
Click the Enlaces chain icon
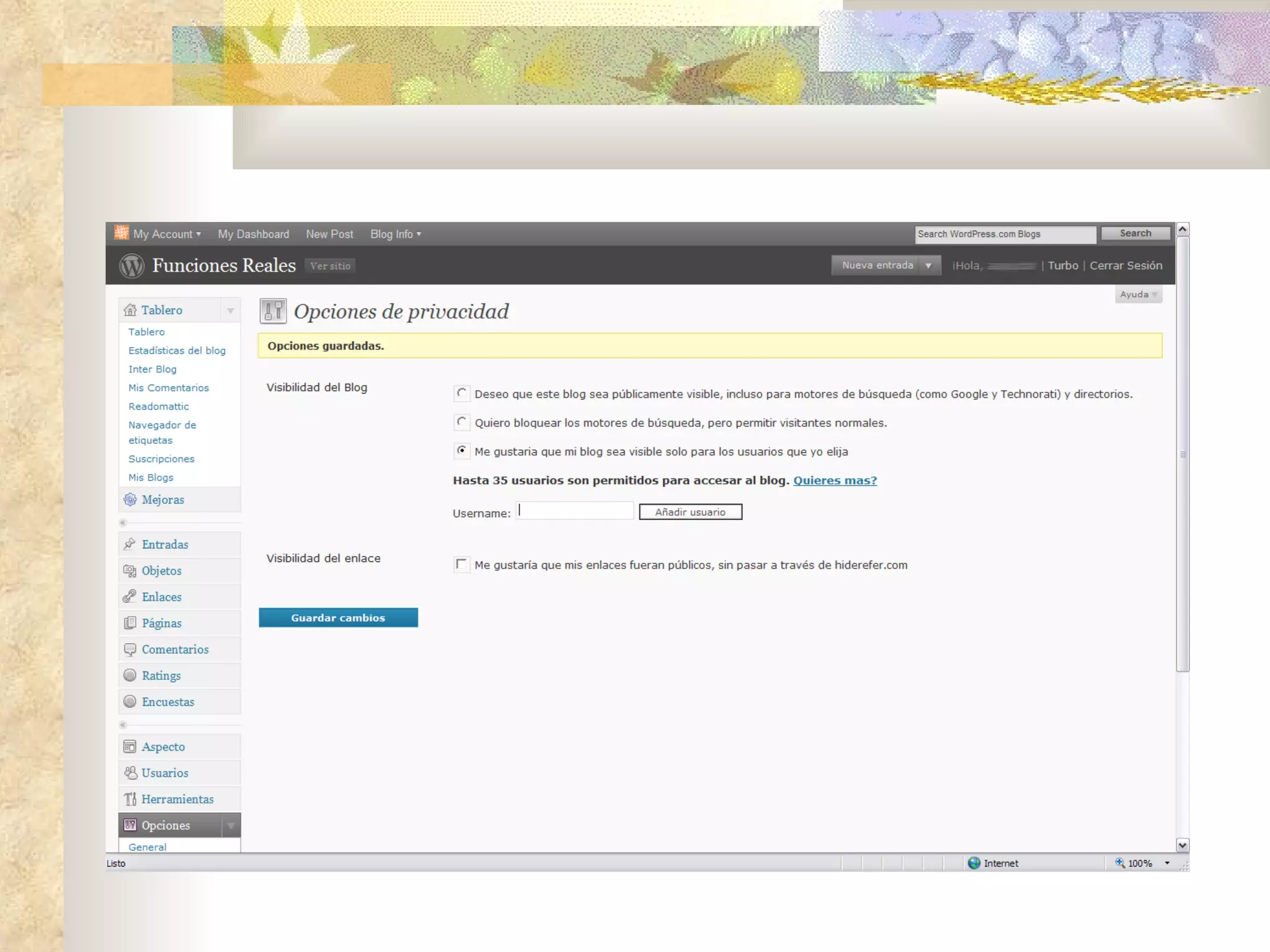[130, 597]
